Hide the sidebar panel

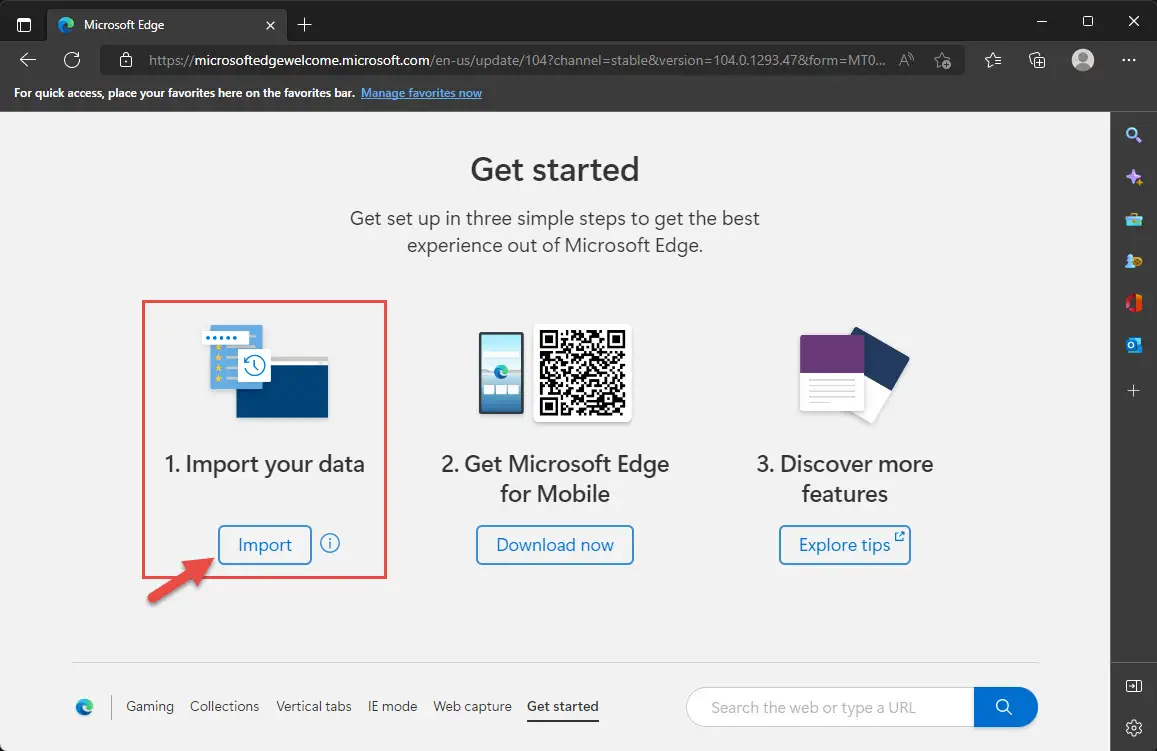click(1134, 686)
